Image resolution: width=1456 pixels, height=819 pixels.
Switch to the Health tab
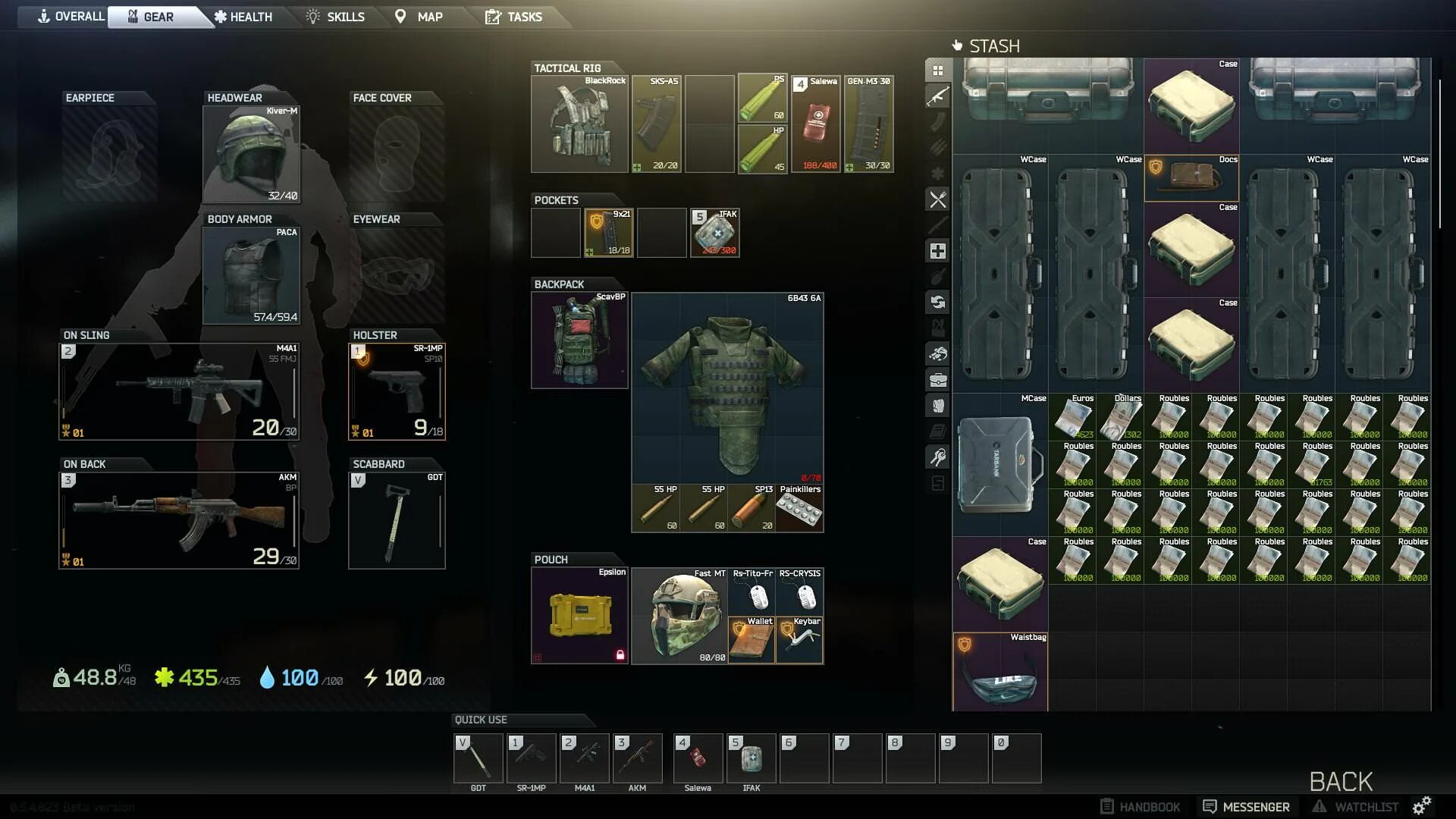[x=243, y=17]
